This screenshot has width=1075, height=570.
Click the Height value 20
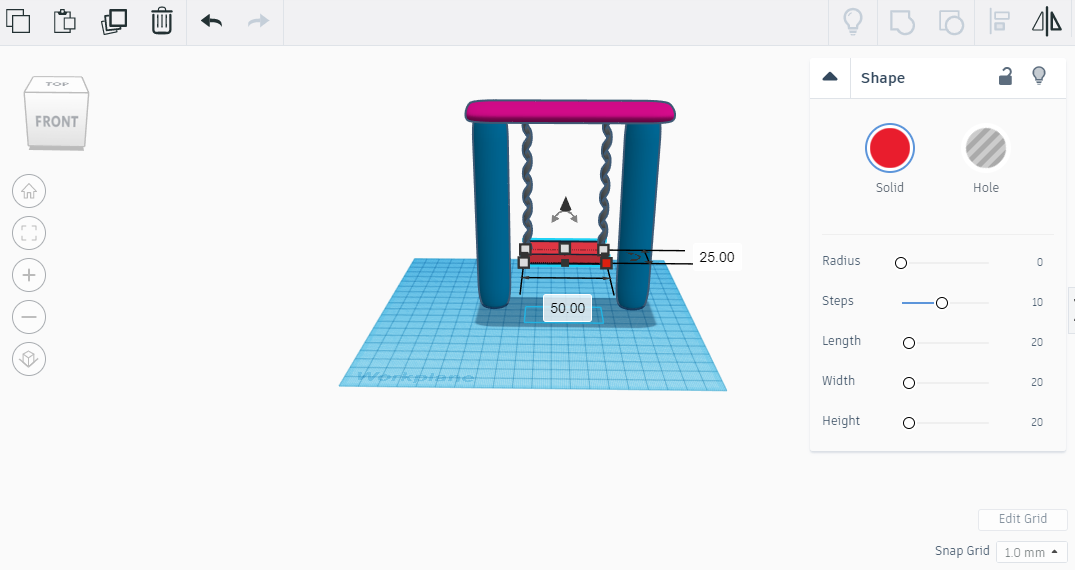pyautogui.click(x=1037, y=423)
